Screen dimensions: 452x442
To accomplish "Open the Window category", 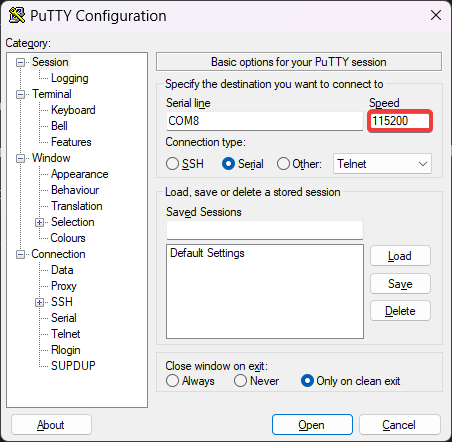I will pyautogui.click(x=51, y=158).
